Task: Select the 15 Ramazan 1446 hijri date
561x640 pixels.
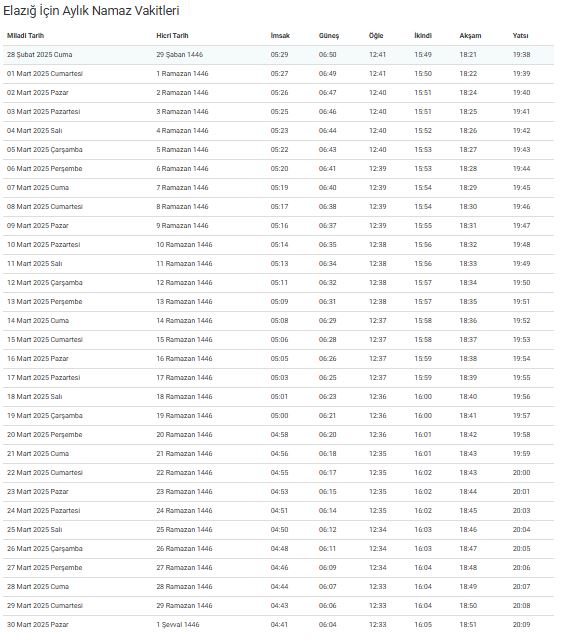Action: pos(184,340)
